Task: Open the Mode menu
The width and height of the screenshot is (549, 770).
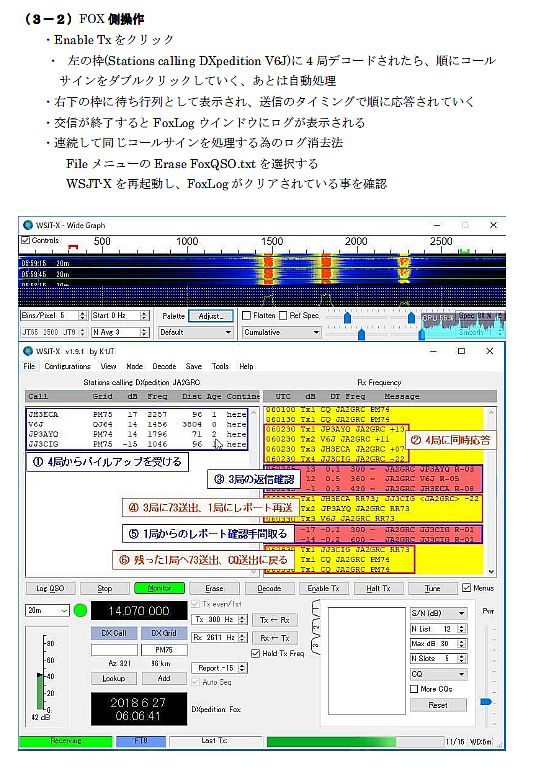Action: tap(135, 366)
